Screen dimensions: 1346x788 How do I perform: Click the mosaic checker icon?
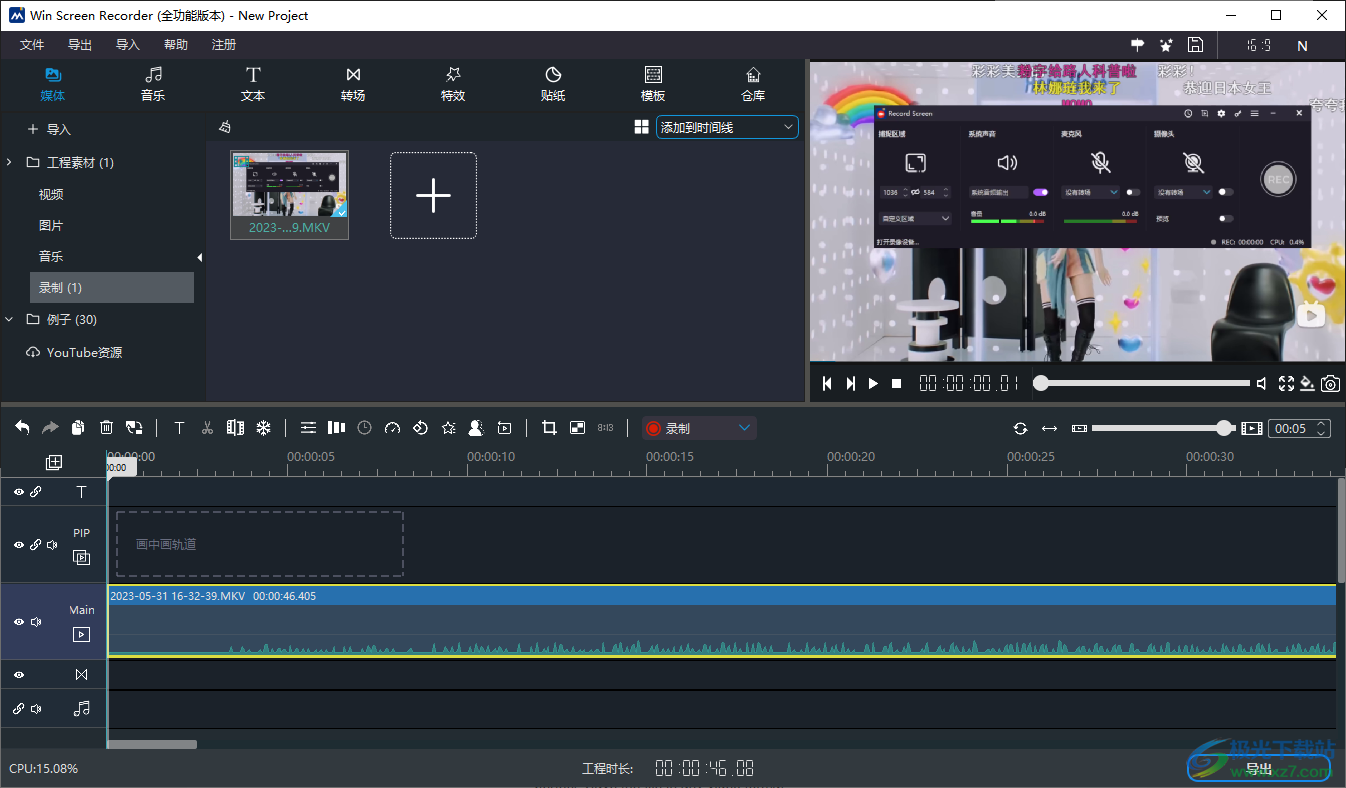tap(577, 428)
